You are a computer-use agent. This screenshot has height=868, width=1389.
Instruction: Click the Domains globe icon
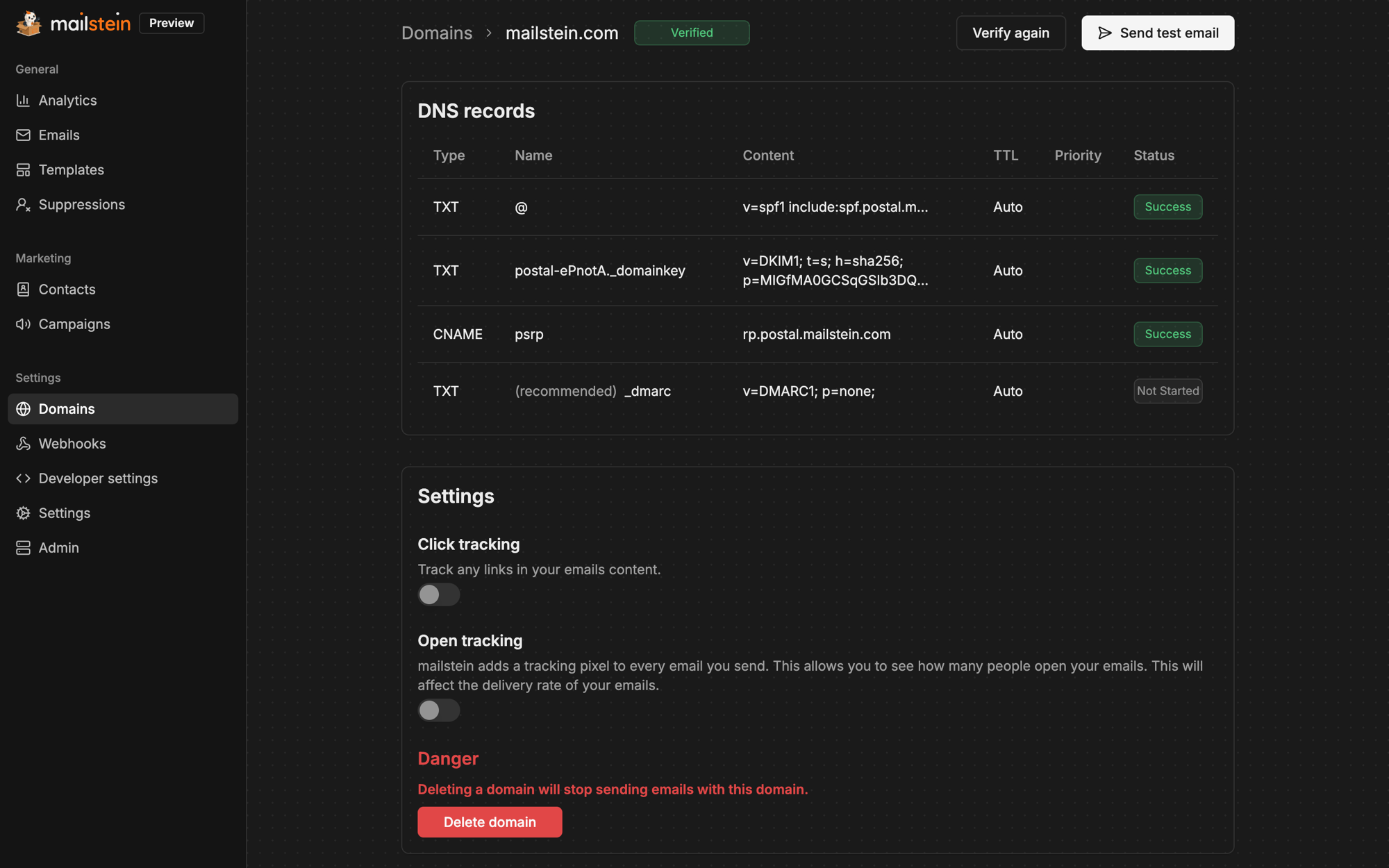(23, 409)
